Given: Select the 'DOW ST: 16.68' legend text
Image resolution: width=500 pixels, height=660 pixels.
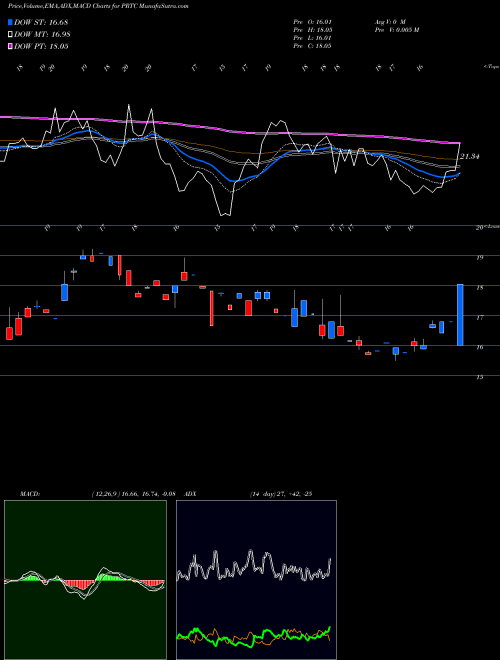Looking at the screenshot, I should pos(41,22).
